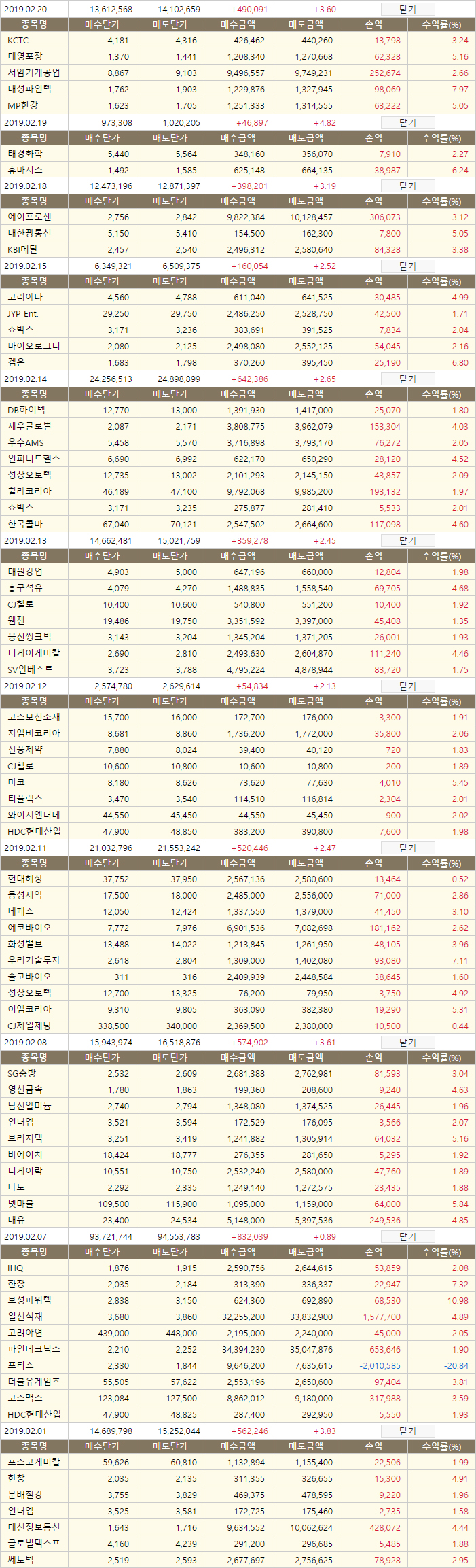Click stock name 대원강업
Viewport: 476px width, 1568px height.
(x=25, y=572)
